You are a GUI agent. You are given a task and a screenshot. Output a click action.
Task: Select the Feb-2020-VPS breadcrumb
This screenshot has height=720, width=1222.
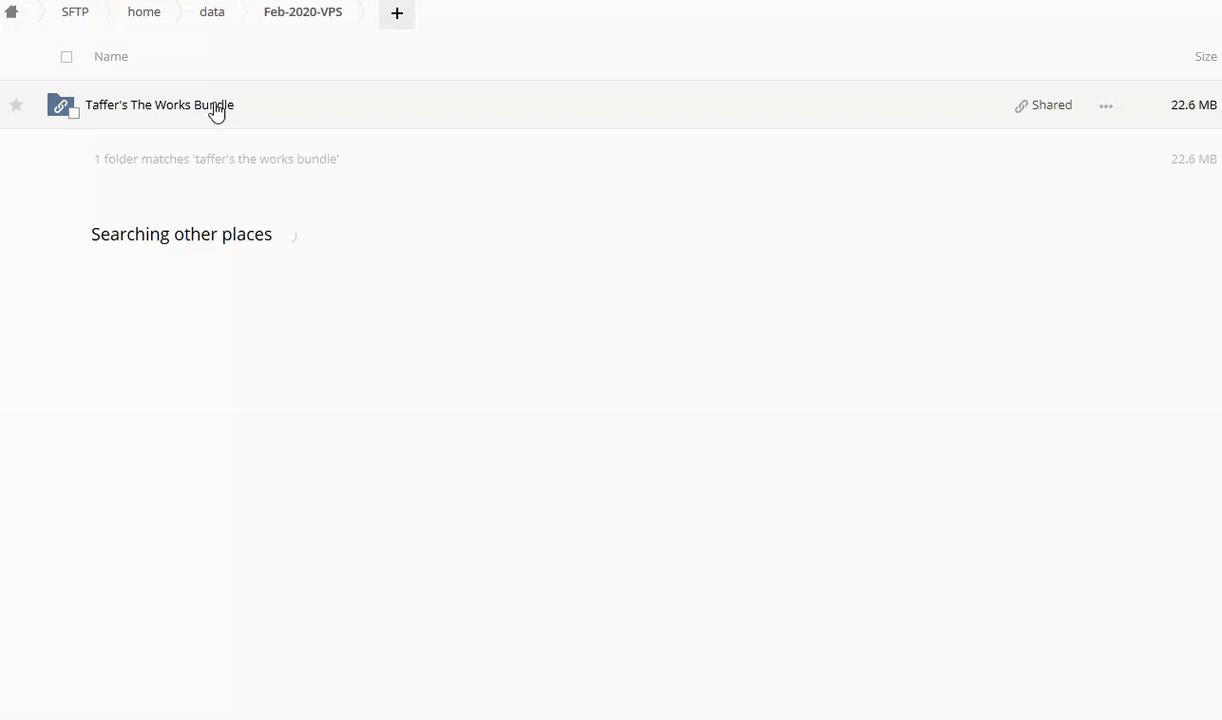coord(303,12)
